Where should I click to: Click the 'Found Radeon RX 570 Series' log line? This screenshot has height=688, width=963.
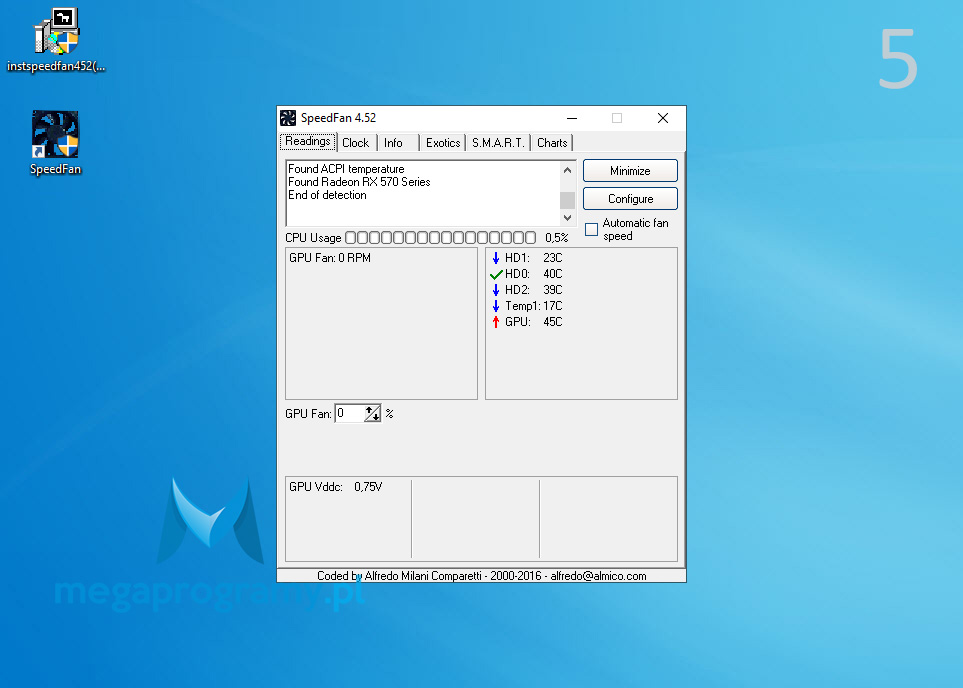coord(359,182)
